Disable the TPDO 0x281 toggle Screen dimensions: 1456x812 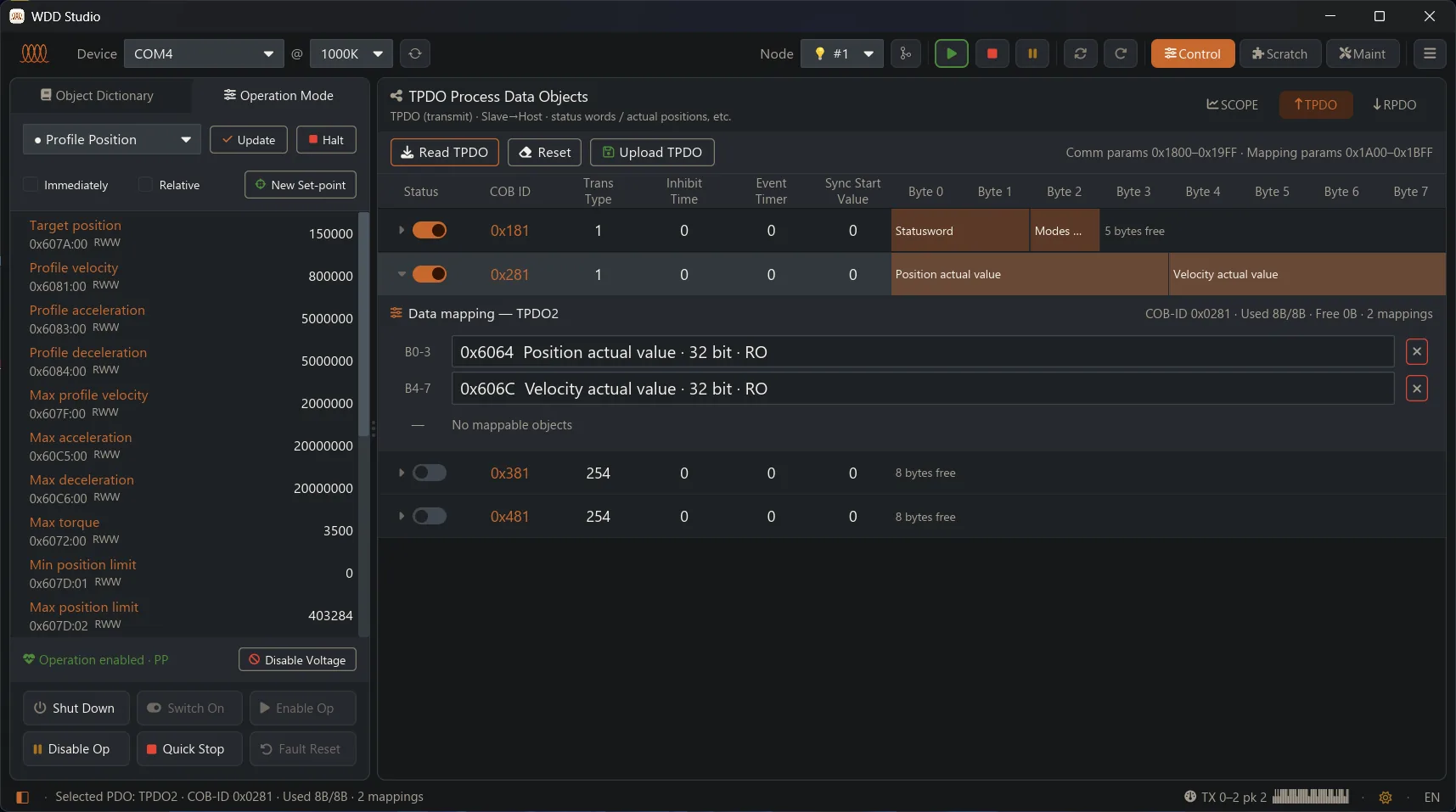pos(430,274)
